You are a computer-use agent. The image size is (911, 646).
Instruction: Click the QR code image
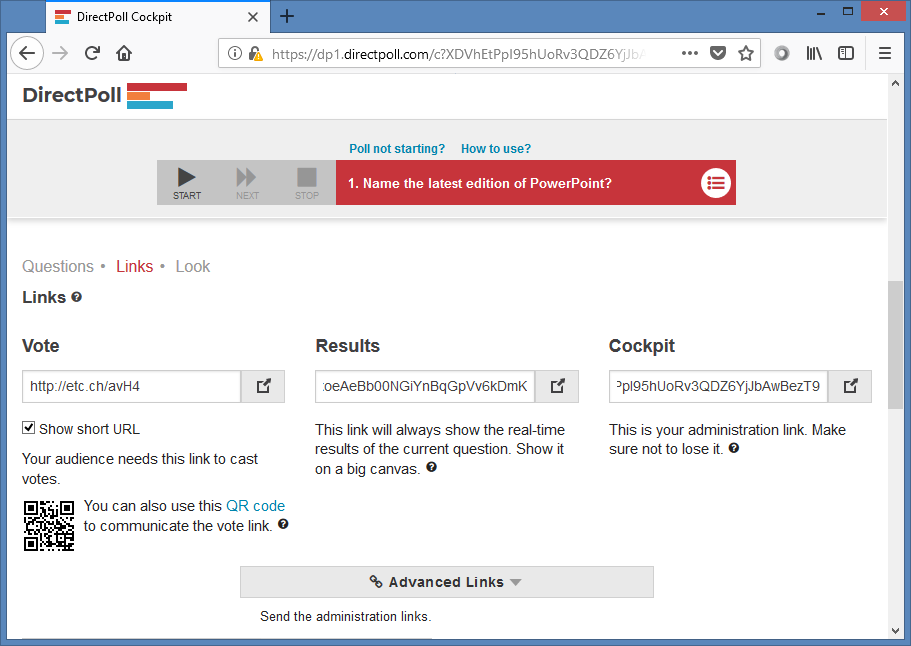[x=49, y=526]
